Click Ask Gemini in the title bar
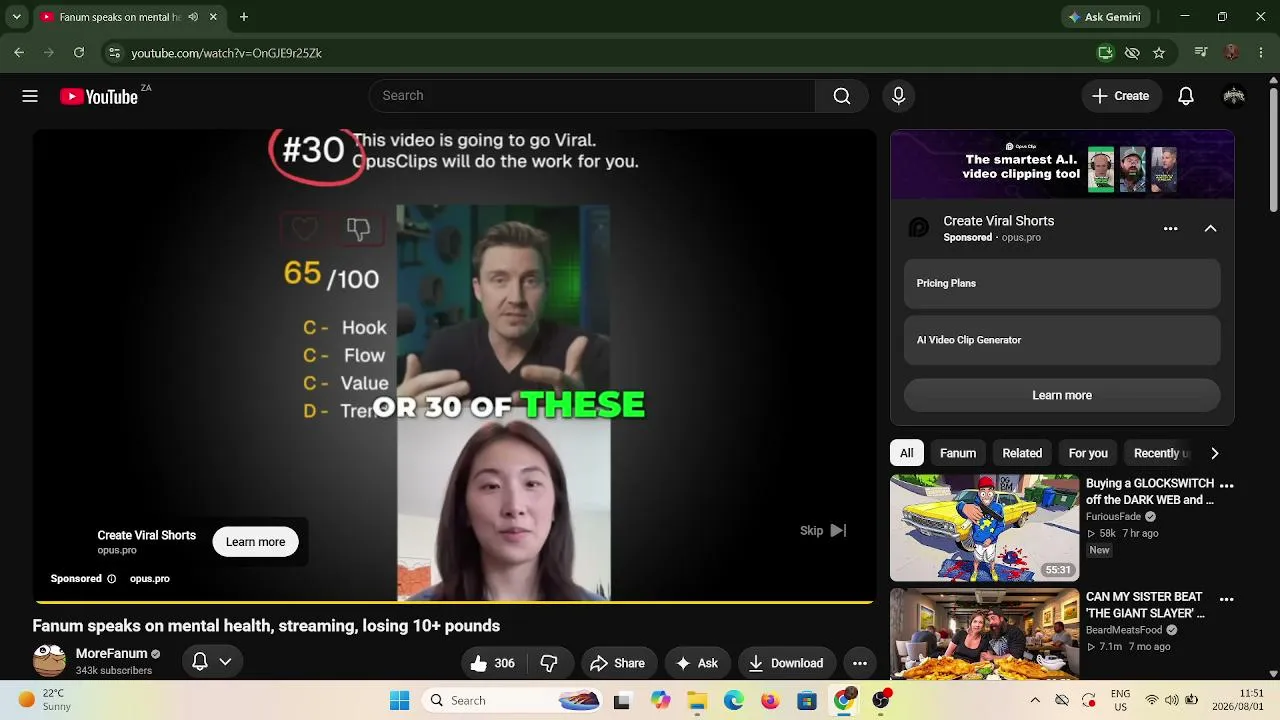1280x720 pixels. coord(1104,17)
